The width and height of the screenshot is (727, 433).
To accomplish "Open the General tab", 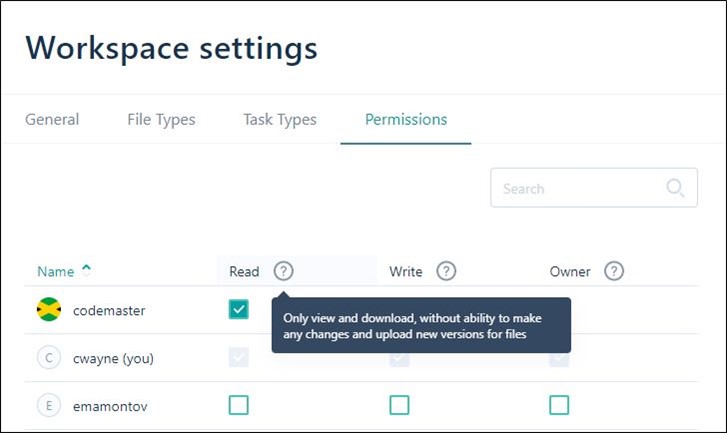I will tap(52, 119).
